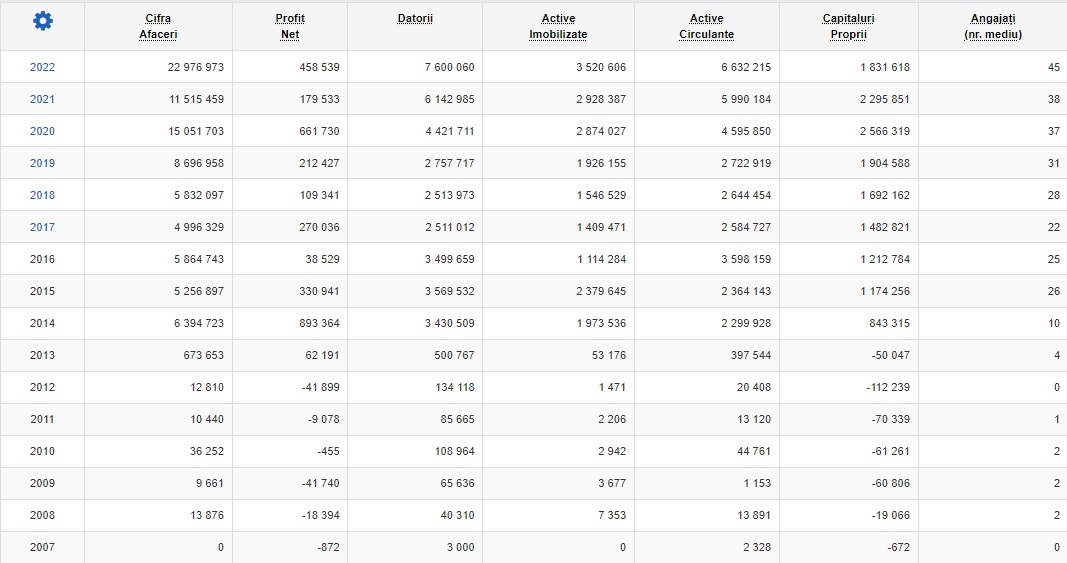Open the 2022 year link

[42, 67]
